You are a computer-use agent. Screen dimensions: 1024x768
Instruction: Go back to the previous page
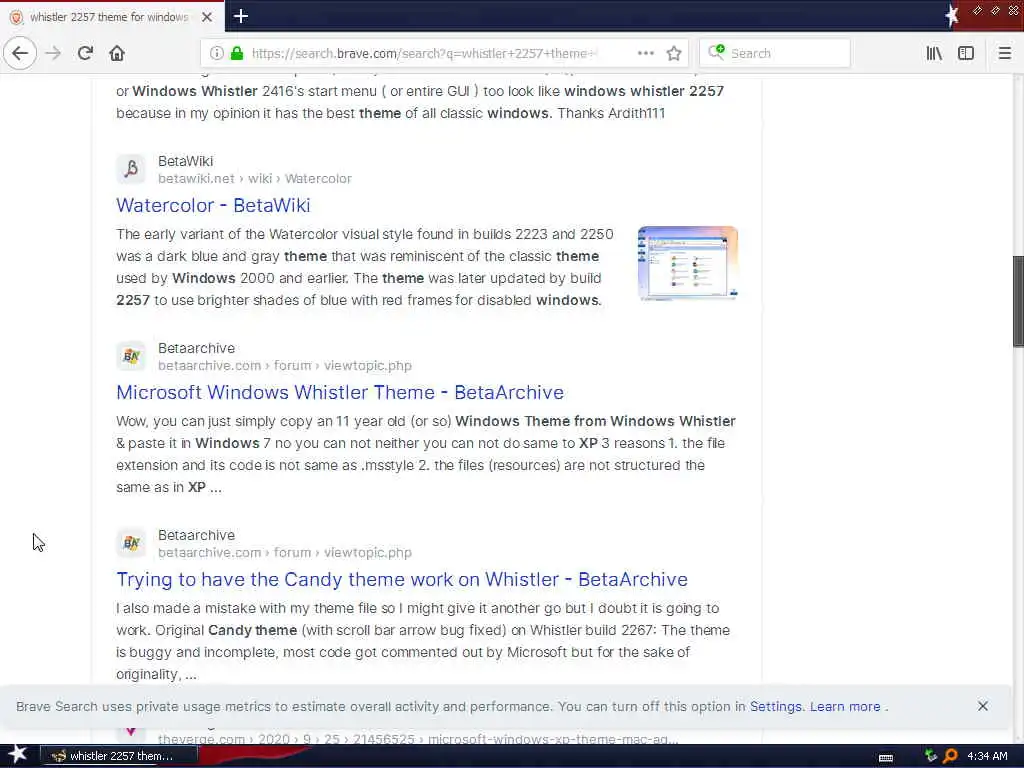[20, 53]
